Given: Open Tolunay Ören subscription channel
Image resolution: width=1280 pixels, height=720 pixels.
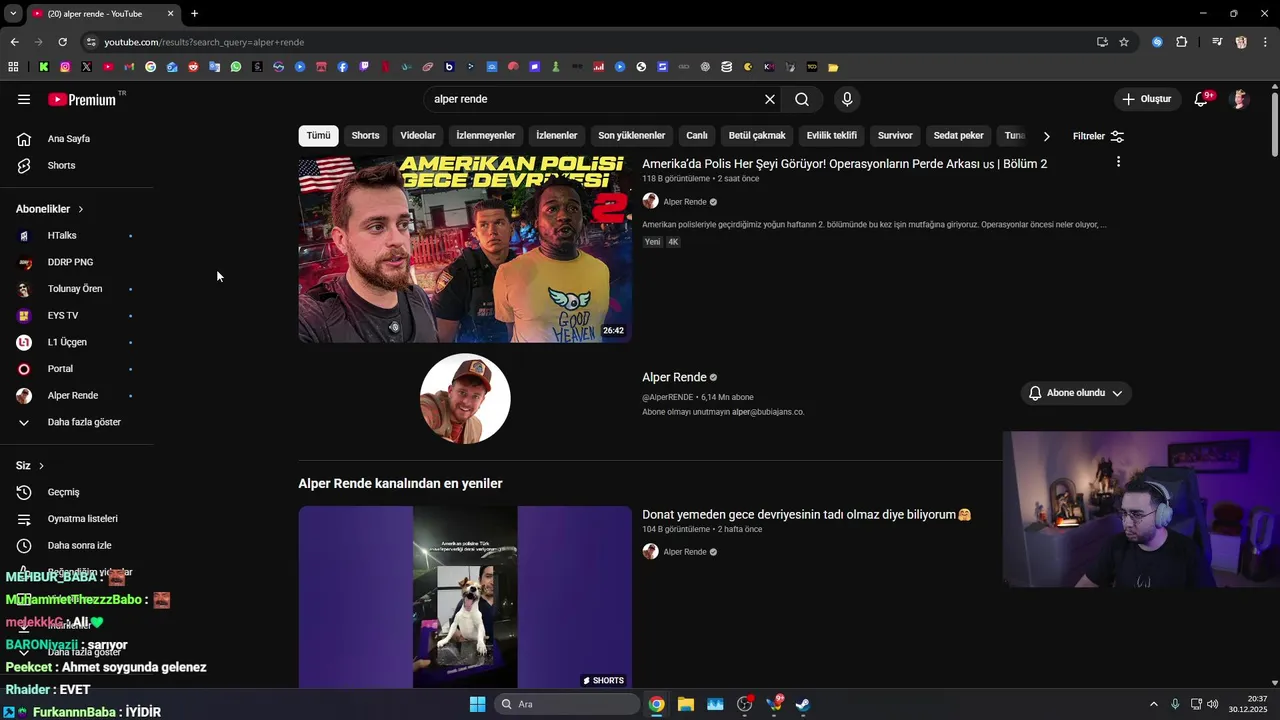Looking at the screenshot, I should pos(77,289).
